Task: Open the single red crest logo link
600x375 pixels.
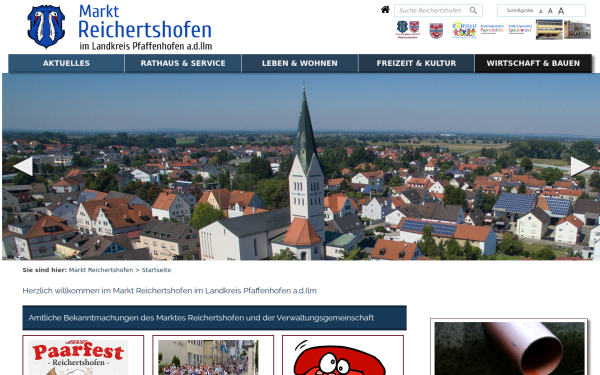Action: [436, 31]
